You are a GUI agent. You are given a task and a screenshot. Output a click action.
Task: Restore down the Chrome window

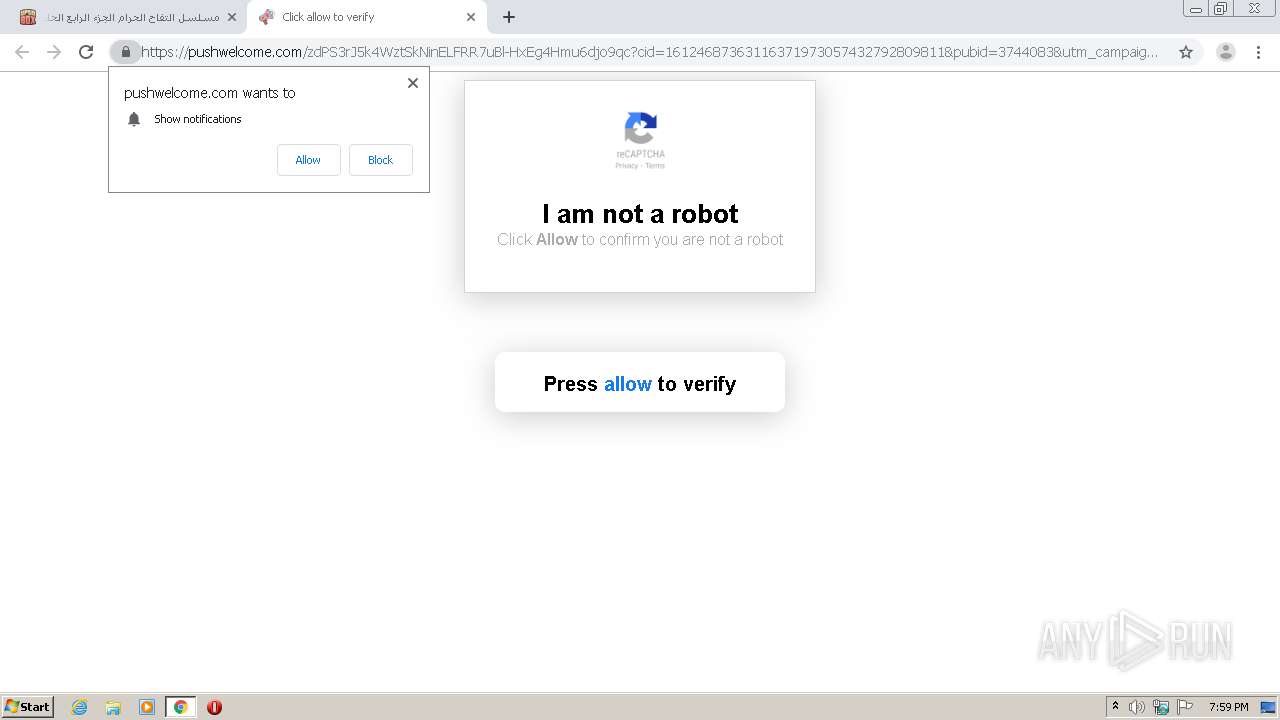(x=1221, y=8)
